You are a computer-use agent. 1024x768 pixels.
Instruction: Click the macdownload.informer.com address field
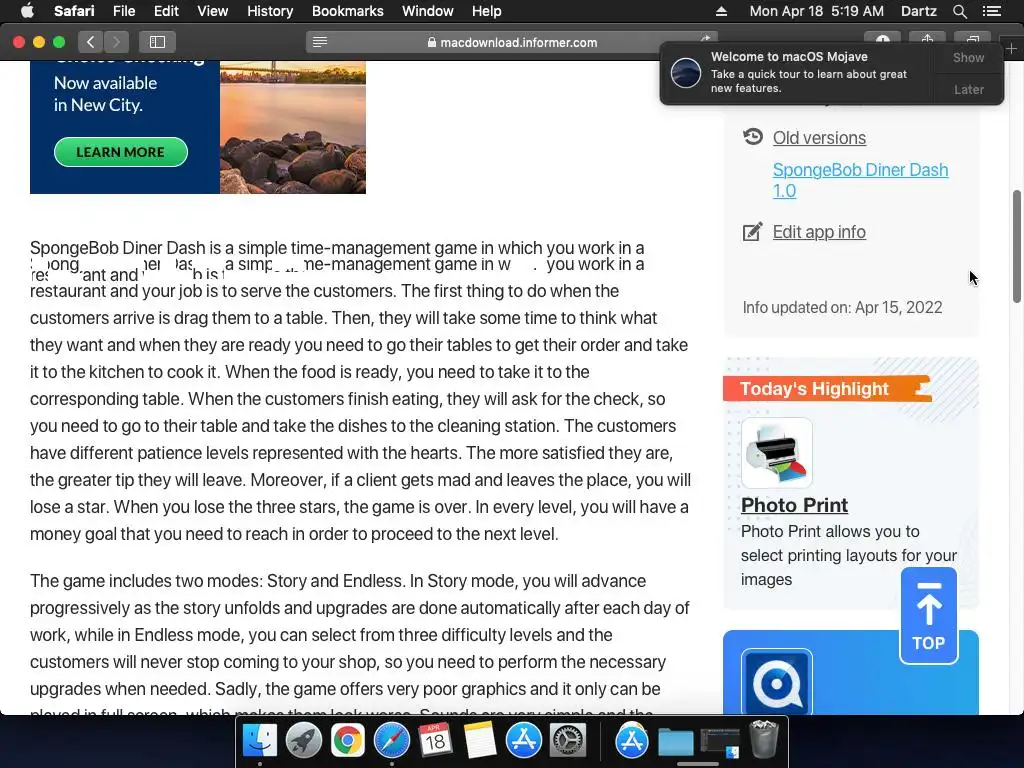[x=512, y=42]
